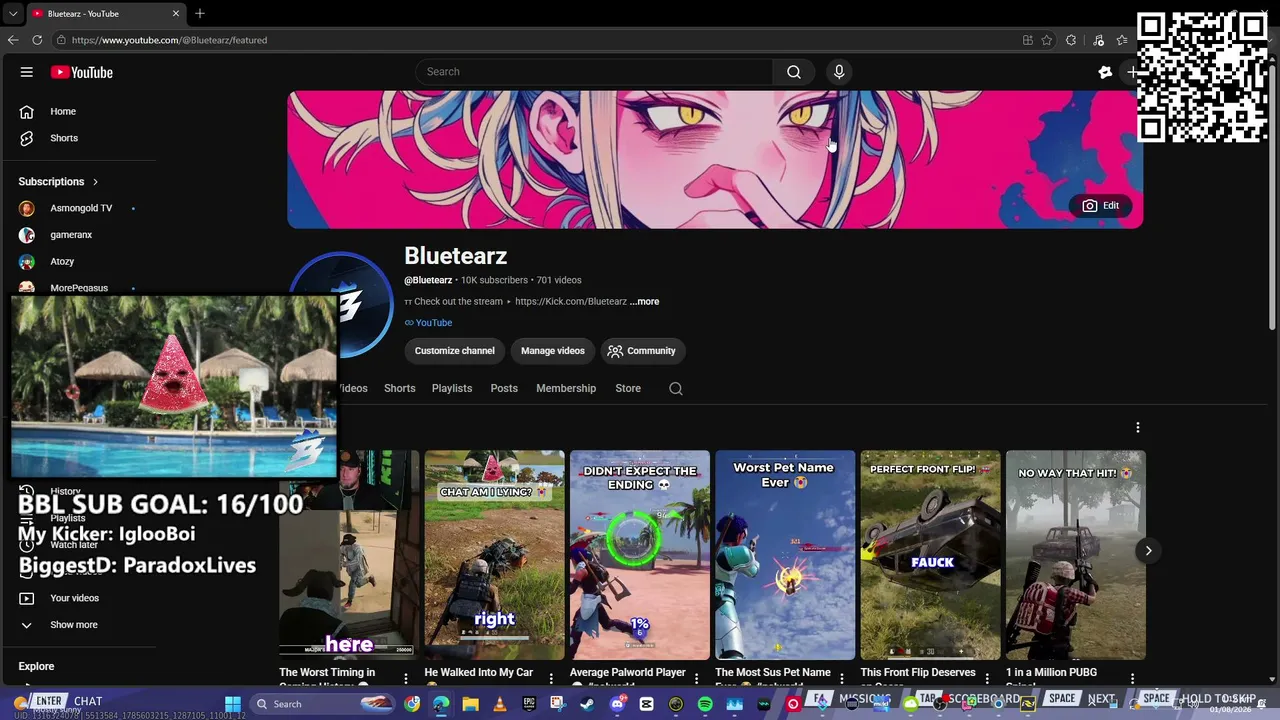Click the "Bluetearz" channel name heading
Image resolution: width=1280 pixels, height=720 pixels.
(x=456, y=256)
